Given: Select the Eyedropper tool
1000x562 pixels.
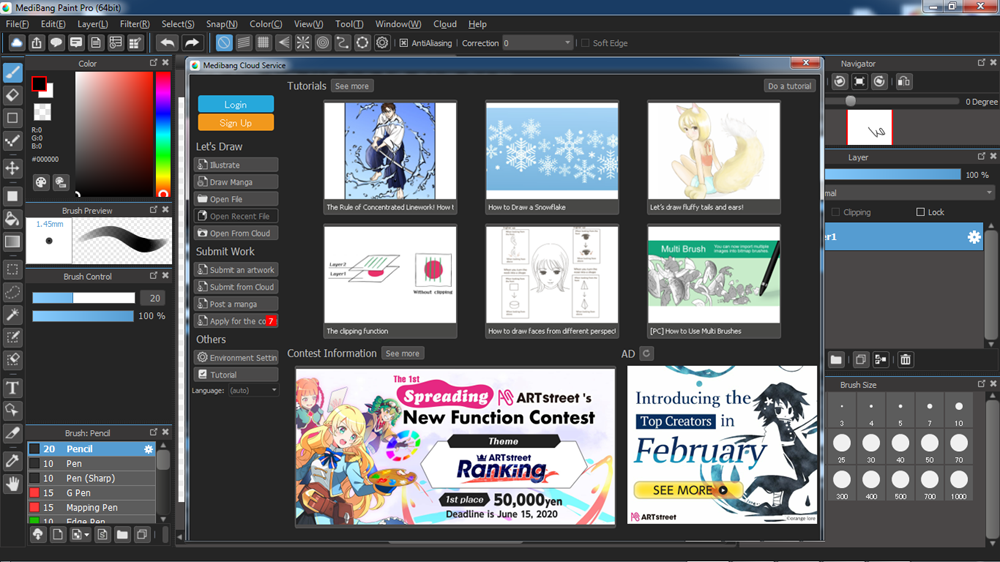Looking at the screenshot, I should pos(12,461).
